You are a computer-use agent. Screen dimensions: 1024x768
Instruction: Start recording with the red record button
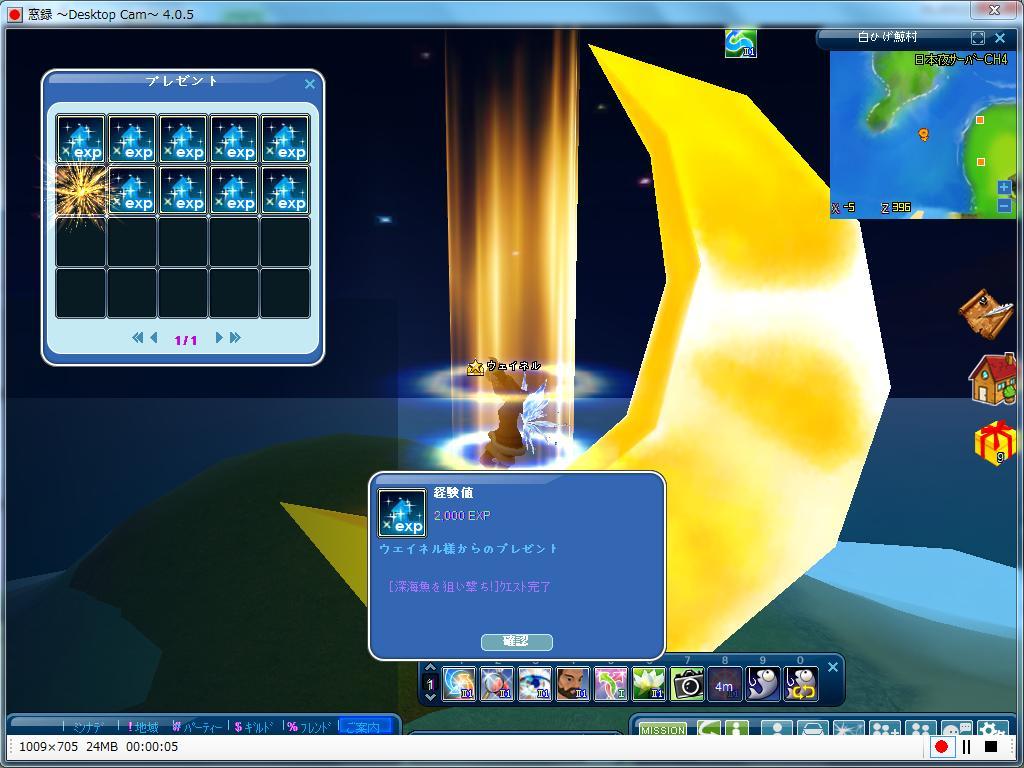pyautogui.click(x=941, y=747)
